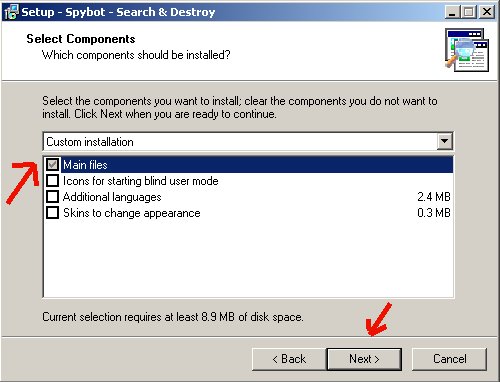Click the maximize button in title bar

[x=469, y=12]
